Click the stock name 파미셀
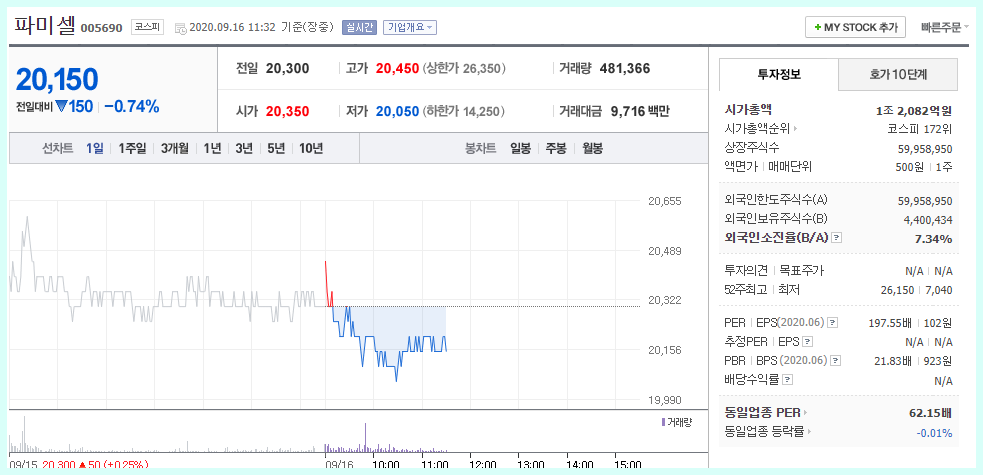 pos(44,26)
